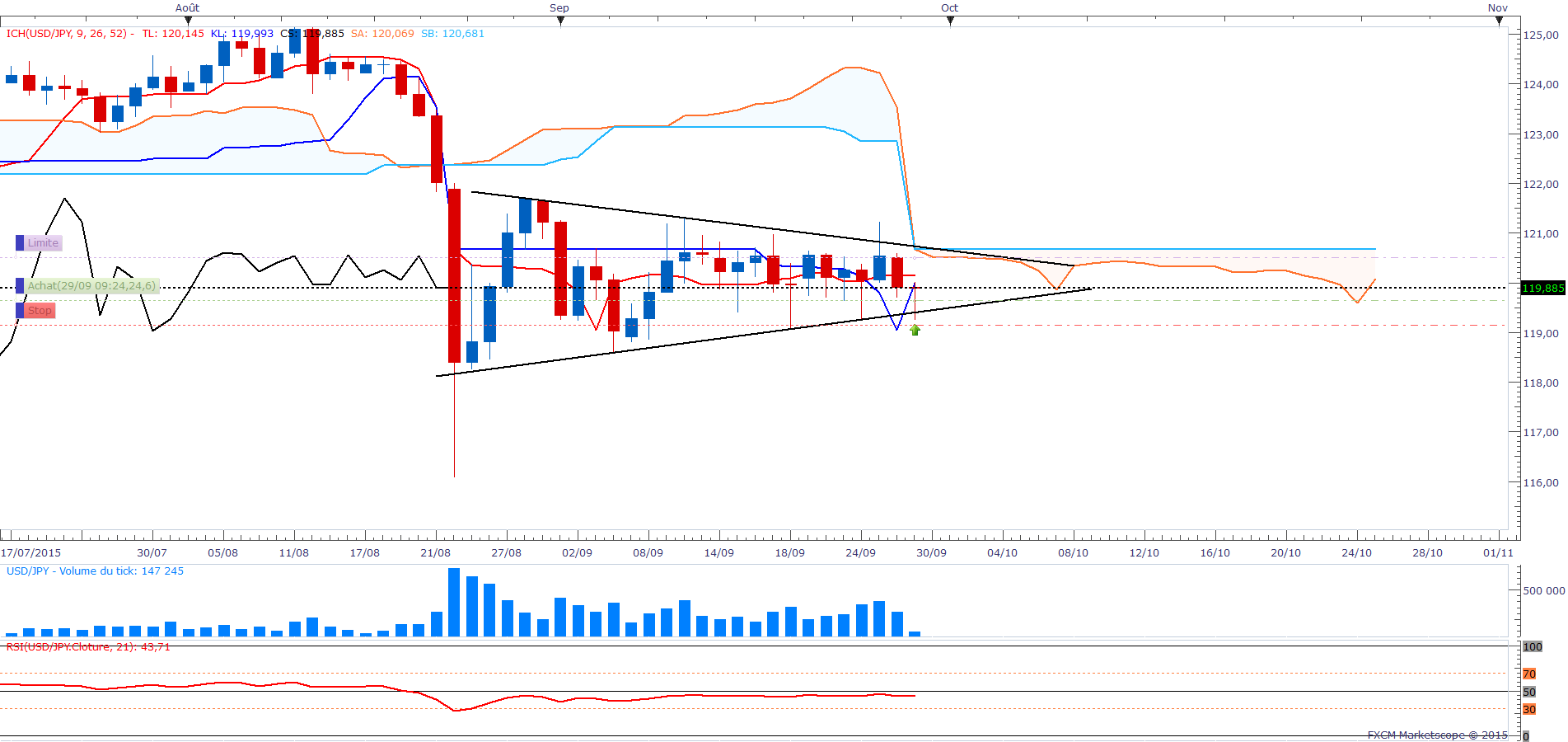Click the 02/09 date axis label
The height and width of the screenshot is (742, 1568).
point(577,553)
